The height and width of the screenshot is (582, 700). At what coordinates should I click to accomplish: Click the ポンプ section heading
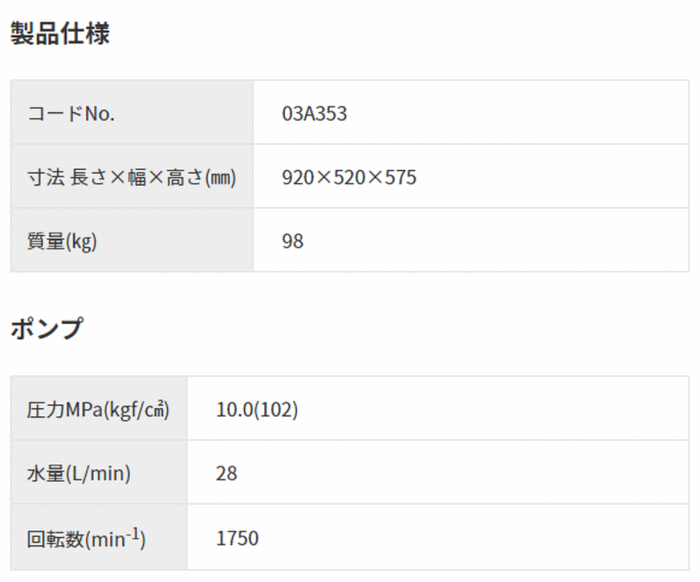click(x=47, y=329)
